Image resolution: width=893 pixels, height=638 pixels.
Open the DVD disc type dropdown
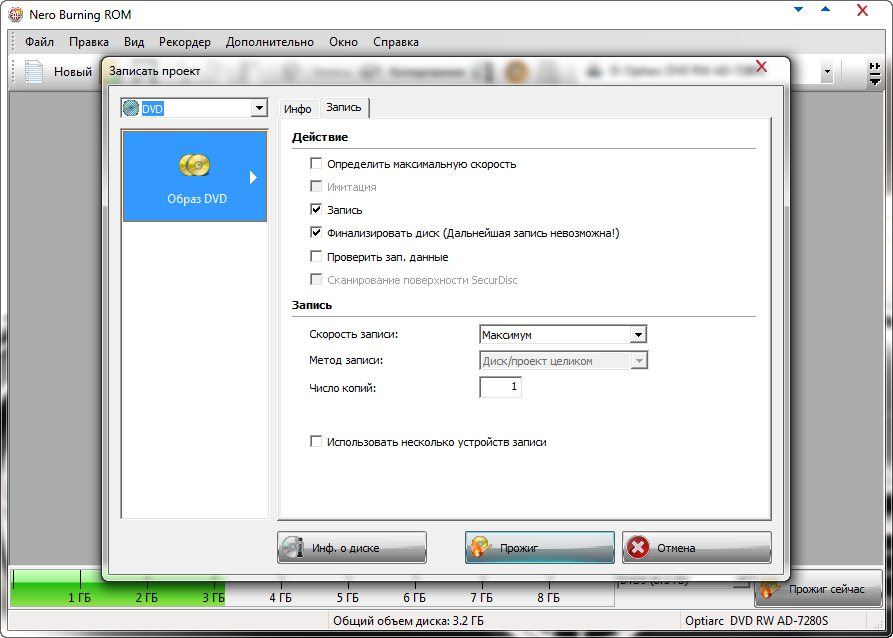(259, 108)
